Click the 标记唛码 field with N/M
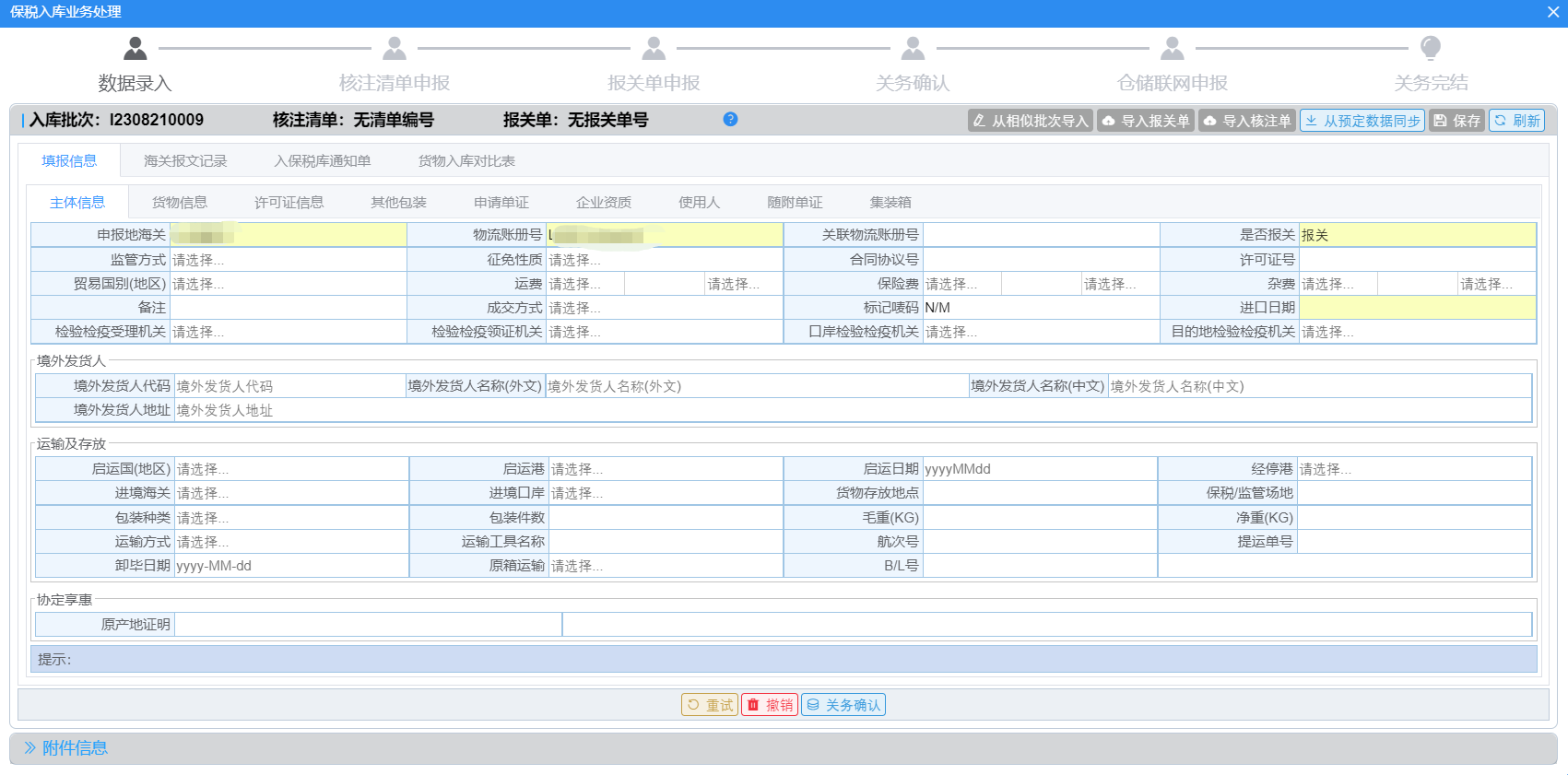This screenshot has height=775, width=1568. pyautogui.click(x=1041, y=308)
